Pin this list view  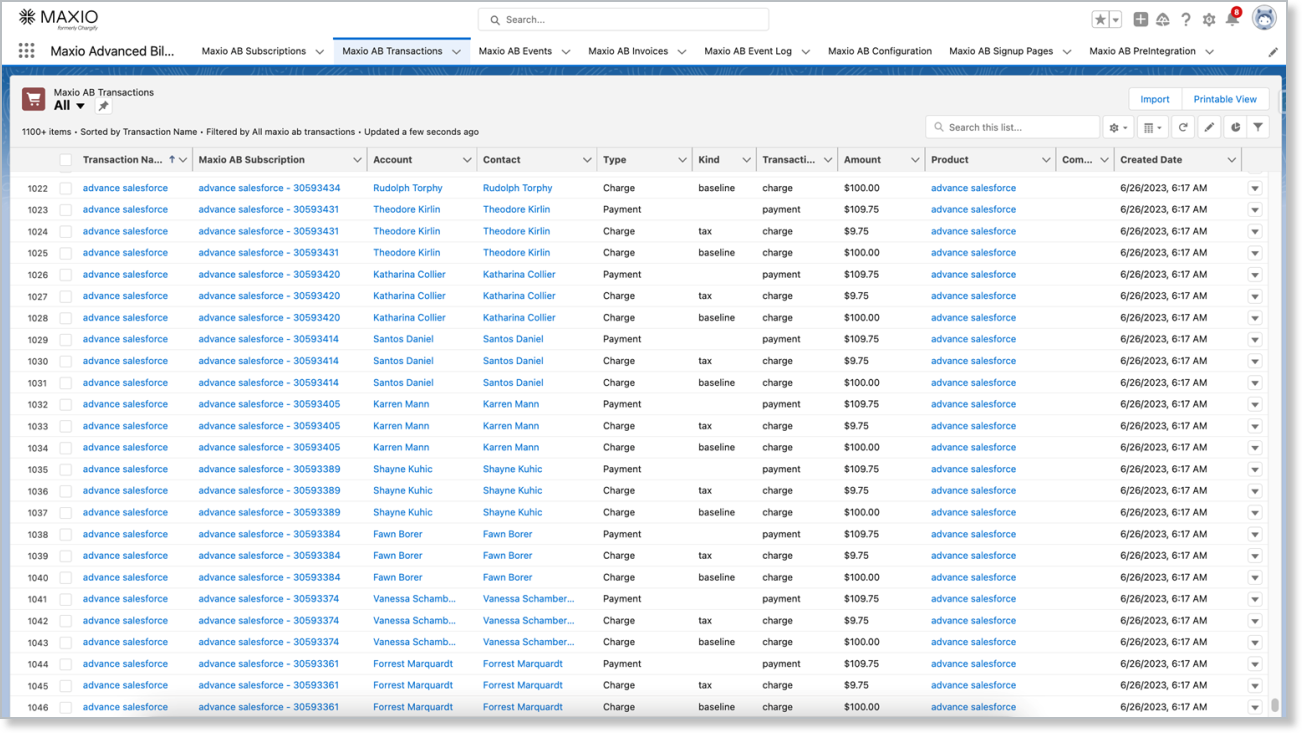coord(103,106)
